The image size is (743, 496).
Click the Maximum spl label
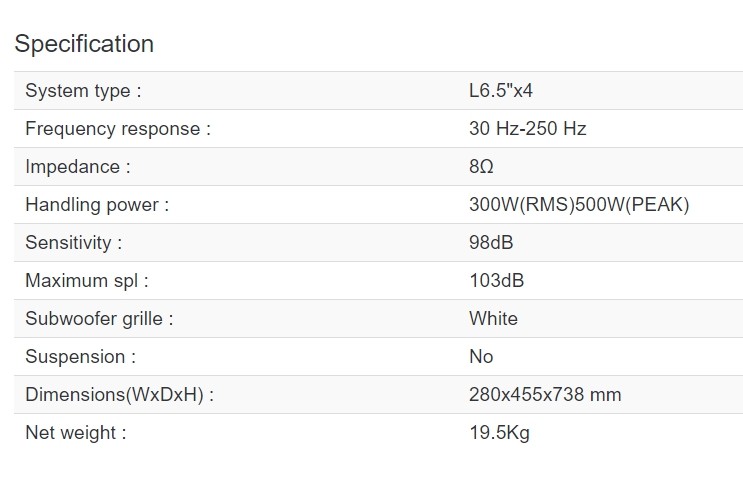coord(87,281)
